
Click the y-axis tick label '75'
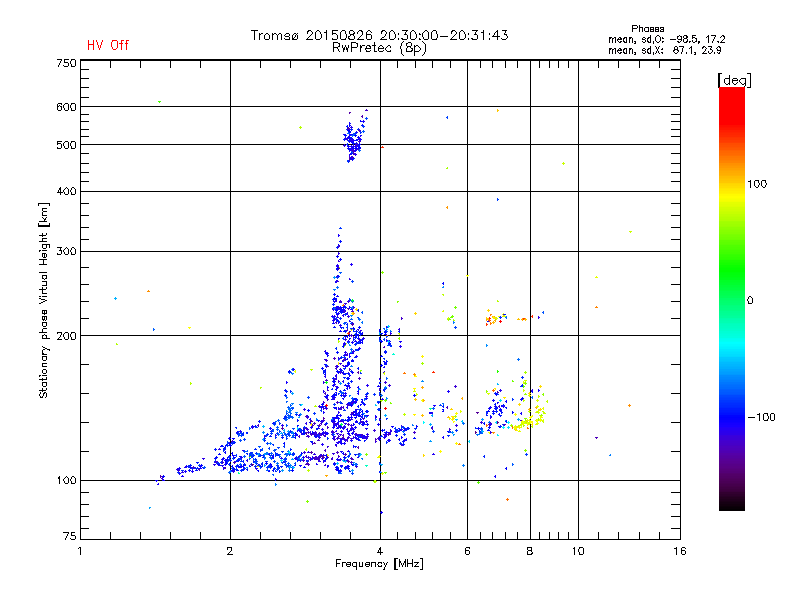point(70,536)
